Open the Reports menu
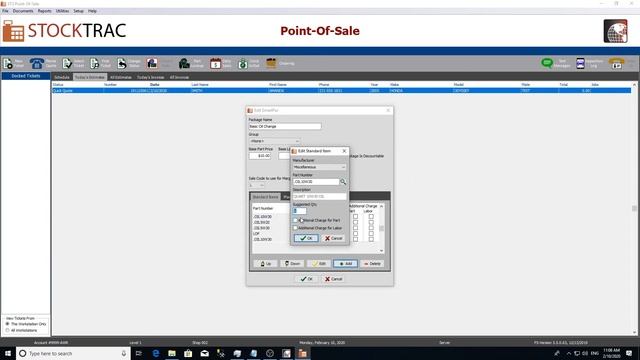Image resolution: width=640 pixels, height=360 pixels. (x=44, y=11)
